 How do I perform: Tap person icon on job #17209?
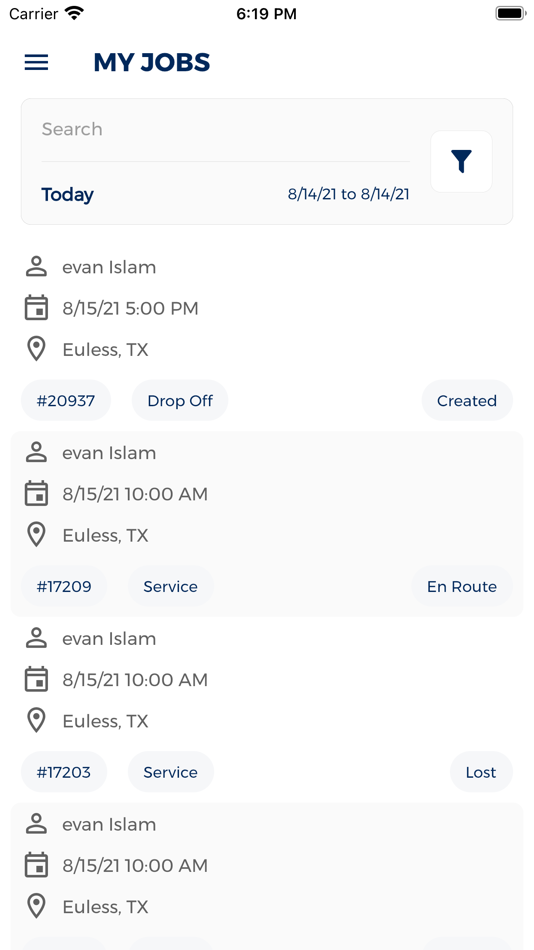tap(36, 453)
